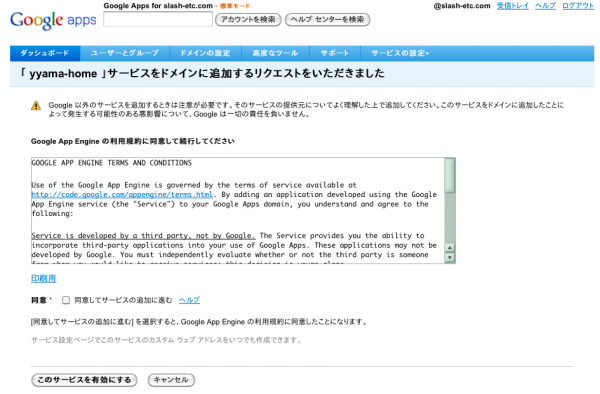Click the @slash-etc.com account text
The image size is (600, 394).
(x=462, y=6)
